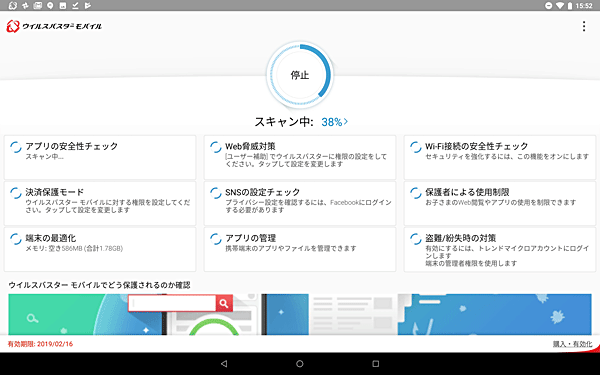Tap spinner icon beside 端末の最適化
Viewport: 600px width, 375px height.
16,239
